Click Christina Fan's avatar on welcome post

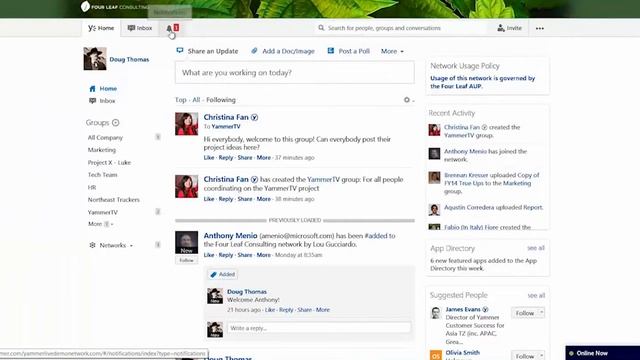[187, 124]
